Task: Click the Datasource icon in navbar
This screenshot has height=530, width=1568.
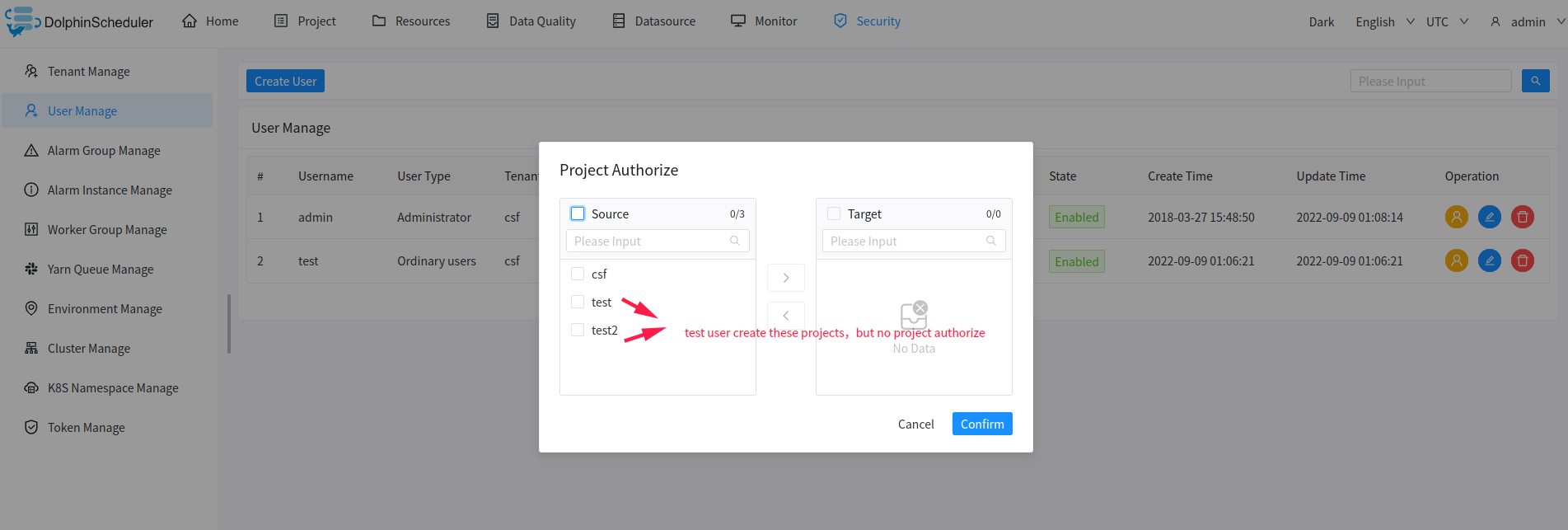Action: [619, 21]
